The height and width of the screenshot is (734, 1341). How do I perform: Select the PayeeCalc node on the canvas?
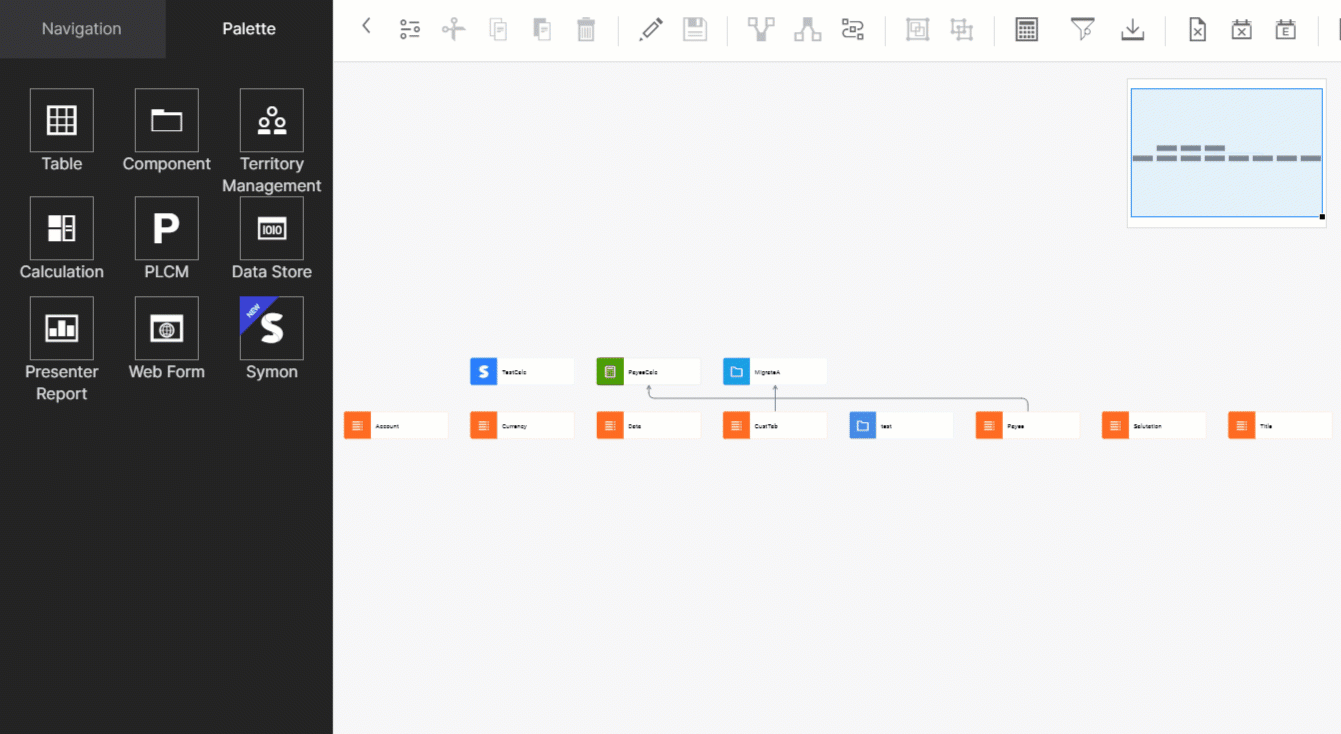[x=648, y=372]
